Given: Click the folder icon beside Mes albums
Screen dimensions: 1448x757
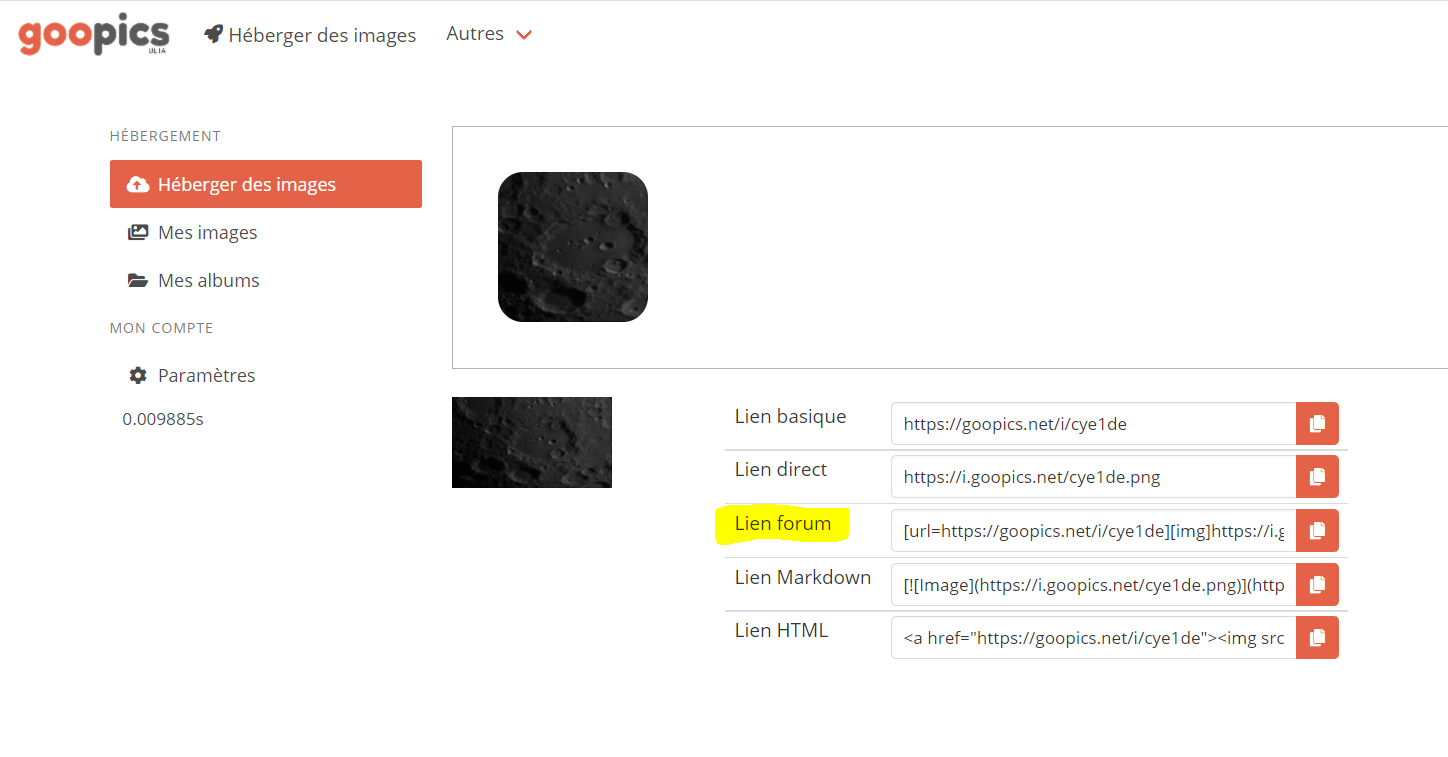Looking at the screenshot, I should pyautogui.click(x=138, y=281).
